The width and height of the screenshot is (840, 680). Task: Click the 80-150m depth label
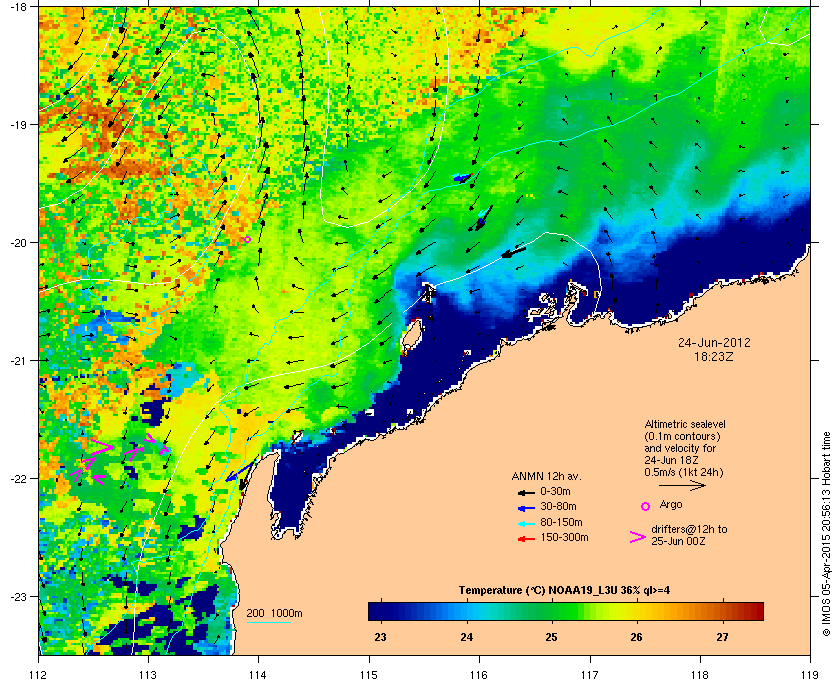(x=561, y=522)
